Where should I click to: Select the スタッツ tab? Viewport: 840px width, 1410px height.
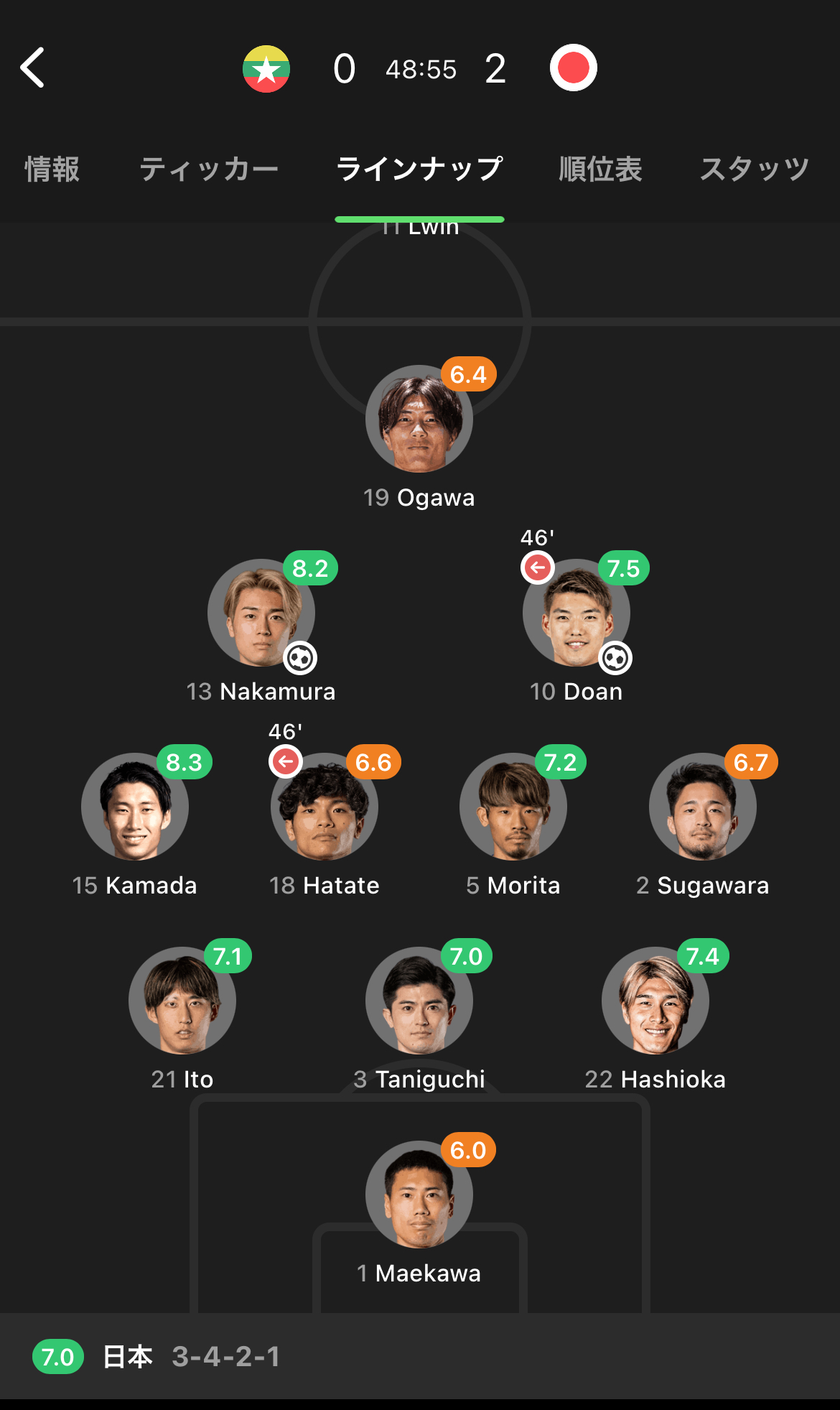pyautogui.click(x=755, y=170)
